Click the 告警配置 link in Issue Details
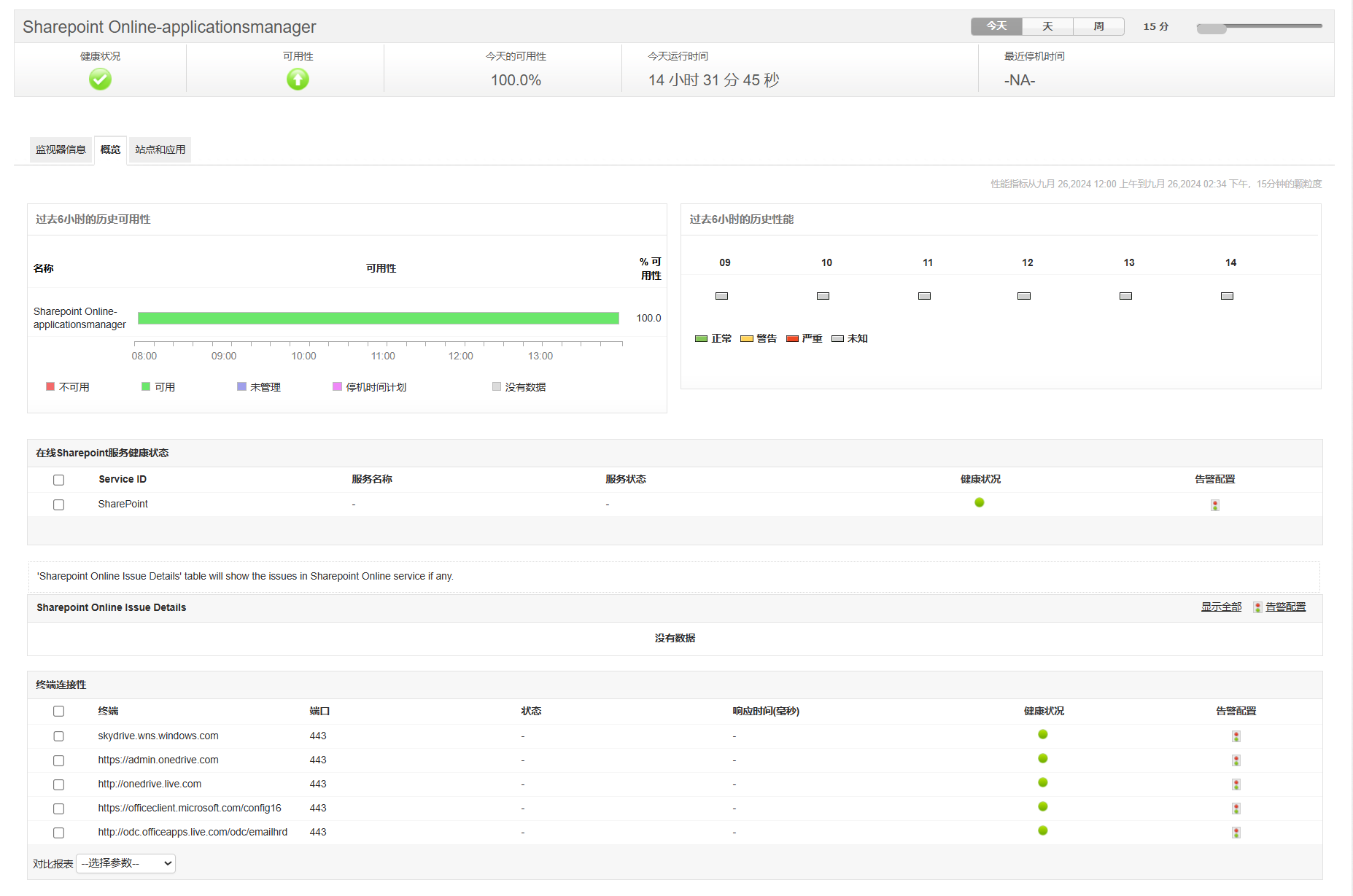Screen dimensions: 1353x896 (1286, 607)
